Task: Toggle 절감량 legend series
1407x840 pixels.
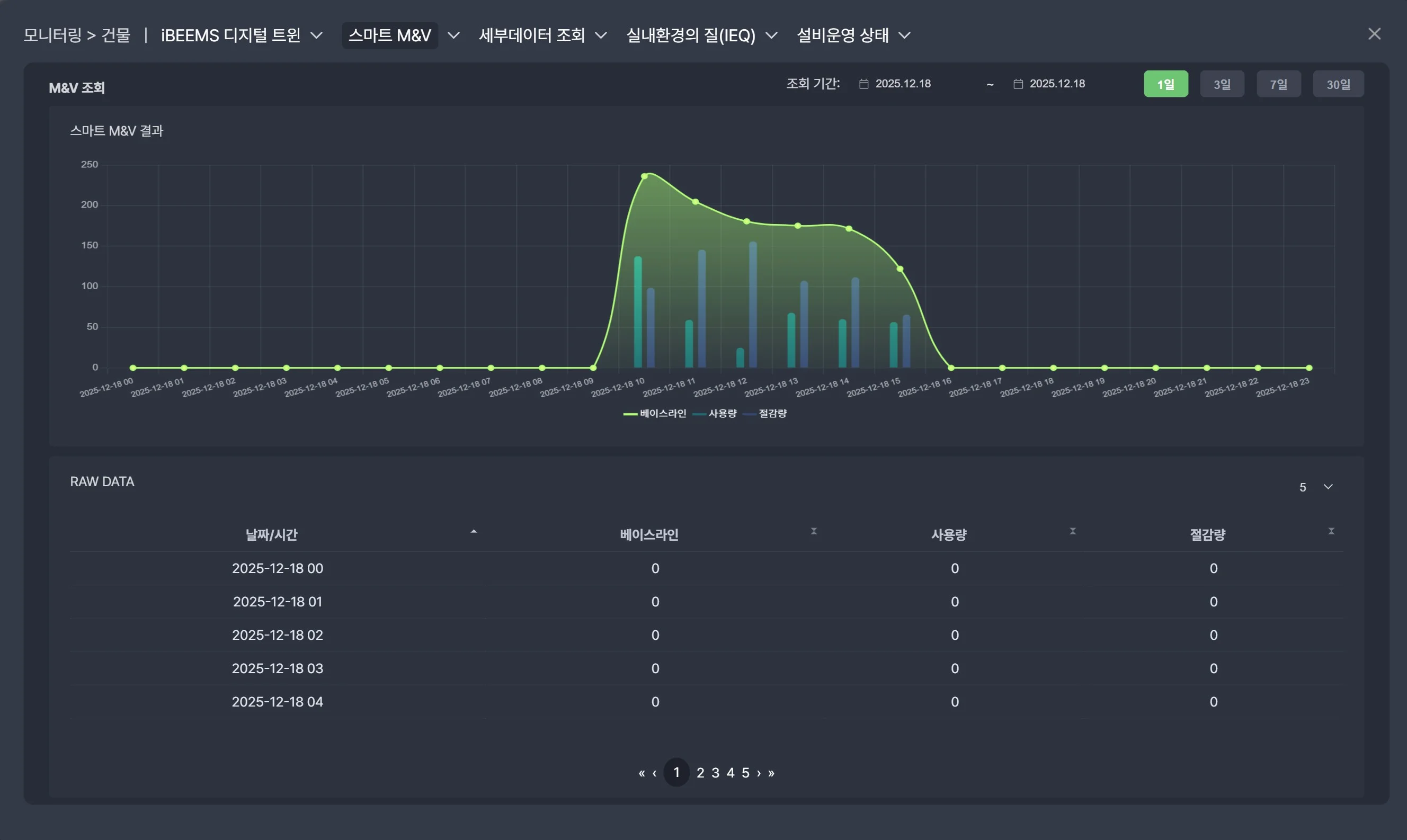Action: click(764, 413)
